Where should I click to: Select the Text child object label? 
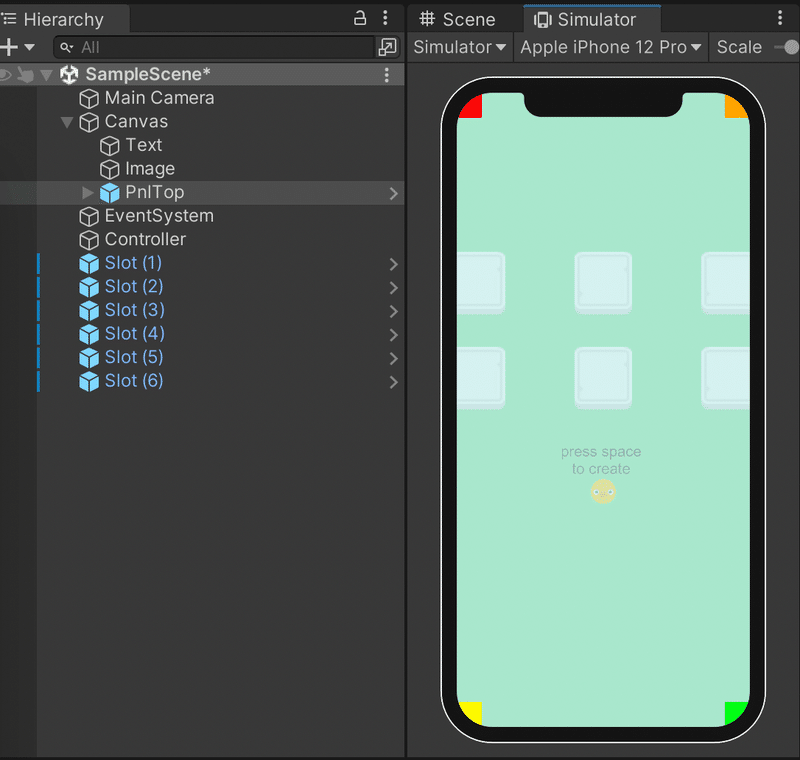point(144,145)
